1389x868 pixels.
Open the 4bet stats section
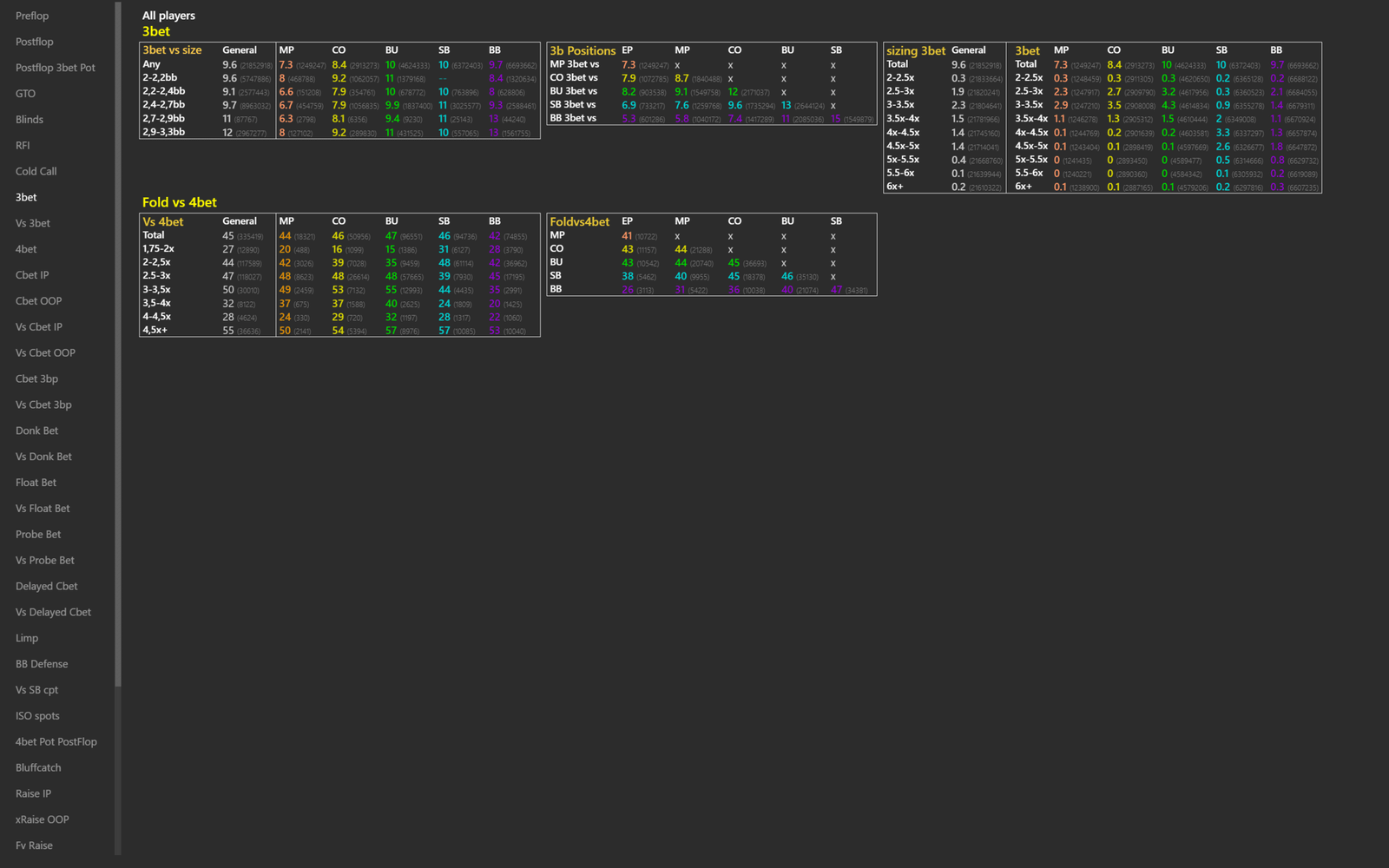[26, 249]
